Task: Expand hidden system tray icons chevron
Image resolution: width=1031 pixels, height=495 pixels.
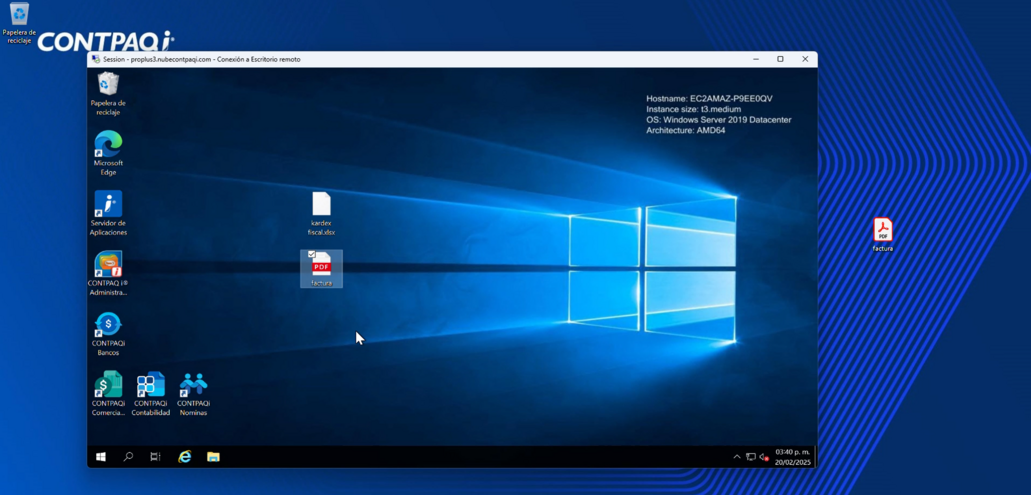Action: (737, 457)
